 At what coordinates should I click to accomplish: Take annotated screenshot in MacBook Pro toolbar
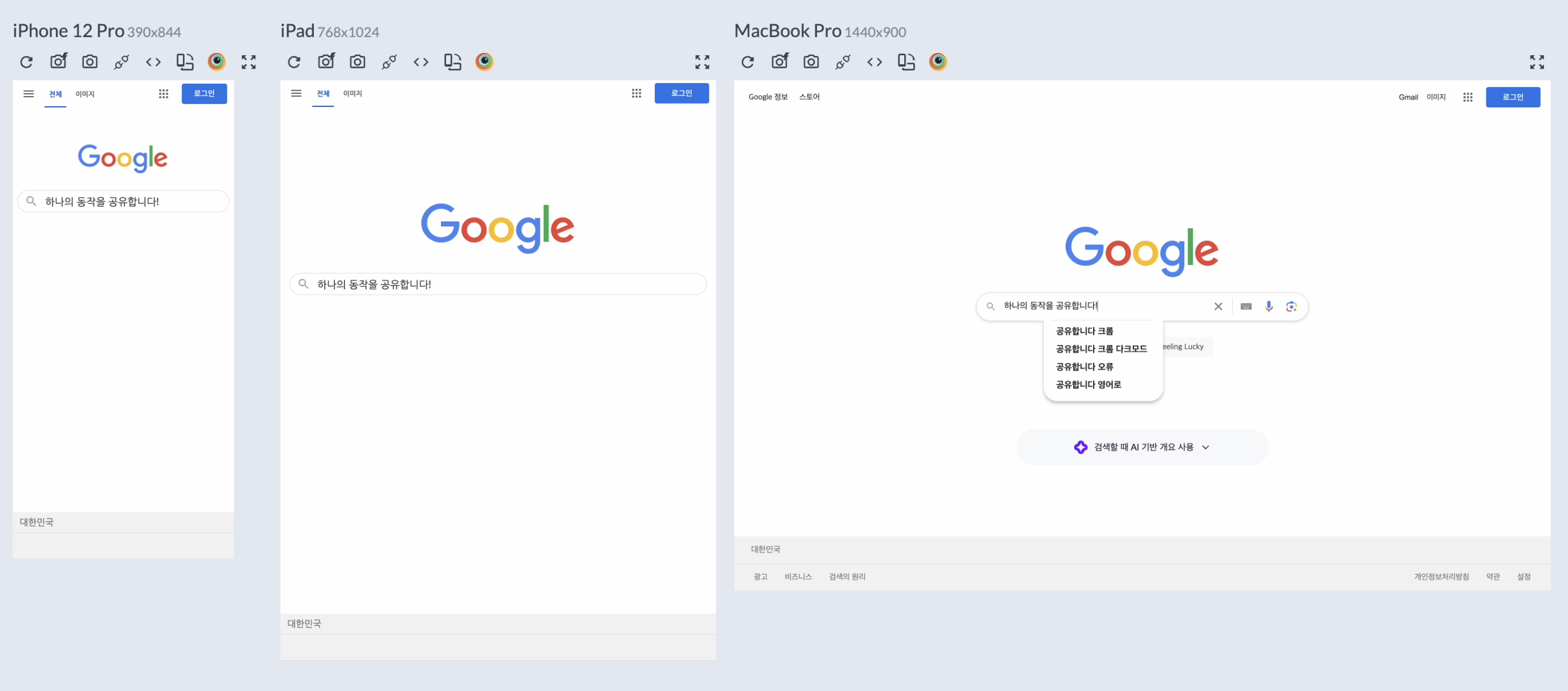click(780, 61)
